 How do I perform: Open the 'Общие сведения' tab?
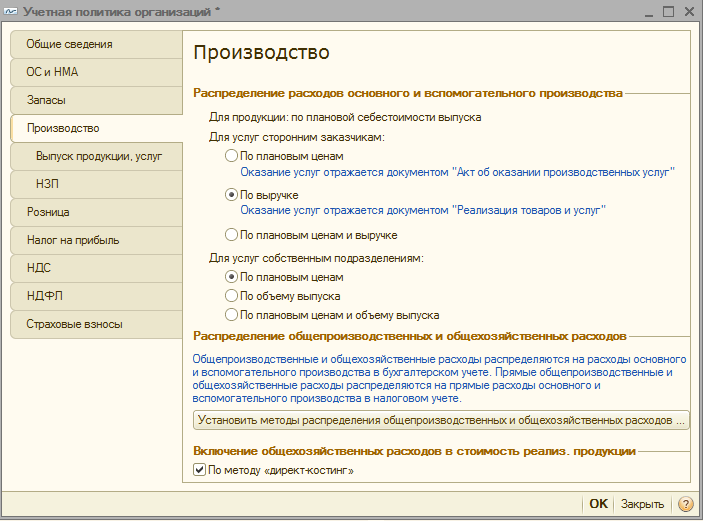point(96,44)
